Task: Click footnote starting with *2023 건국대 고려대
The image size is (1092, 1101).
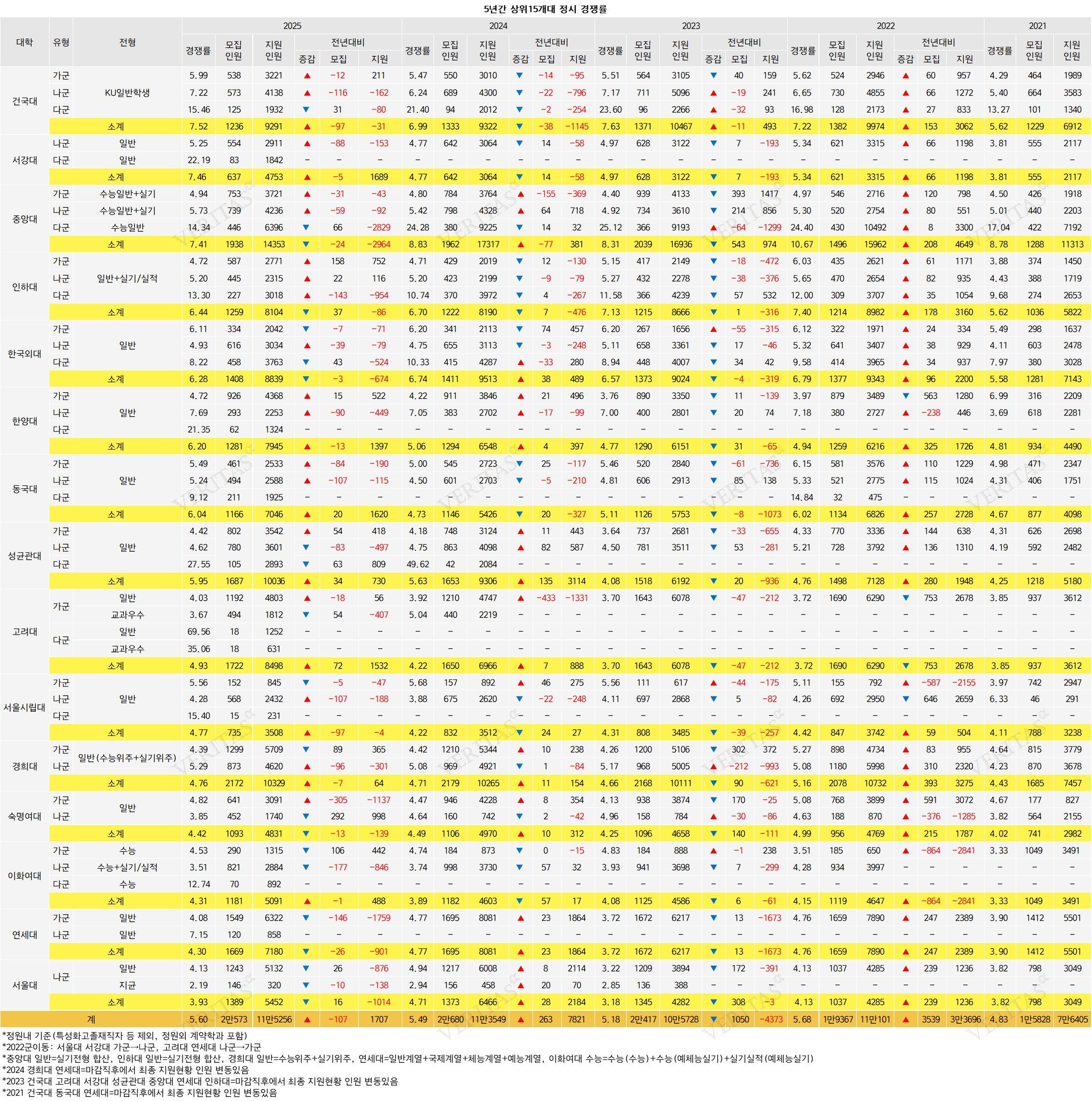Action: click(x=200, y=1081)
